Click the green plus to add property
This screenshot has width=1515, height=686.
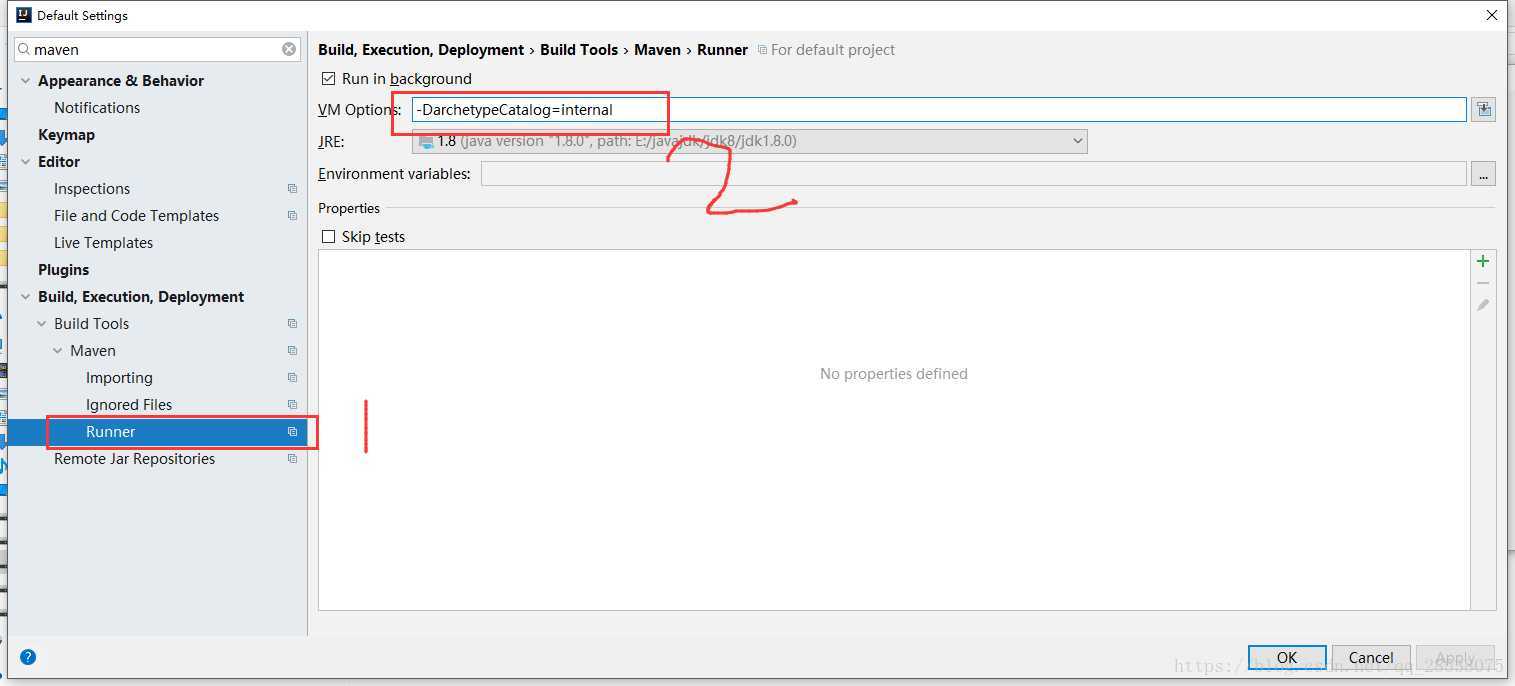(x=1483, y=261)
